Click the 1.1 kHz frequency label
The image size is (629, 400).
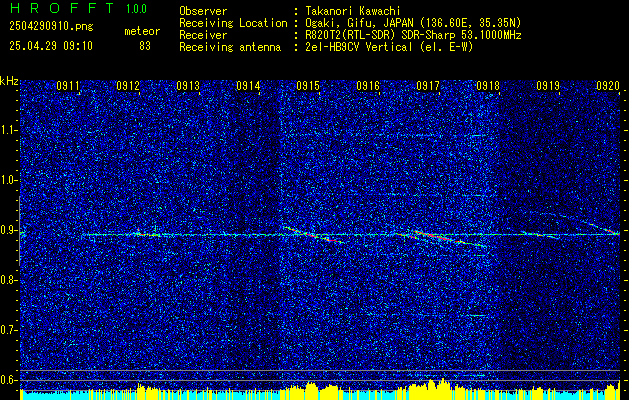[x=7, y=130]
